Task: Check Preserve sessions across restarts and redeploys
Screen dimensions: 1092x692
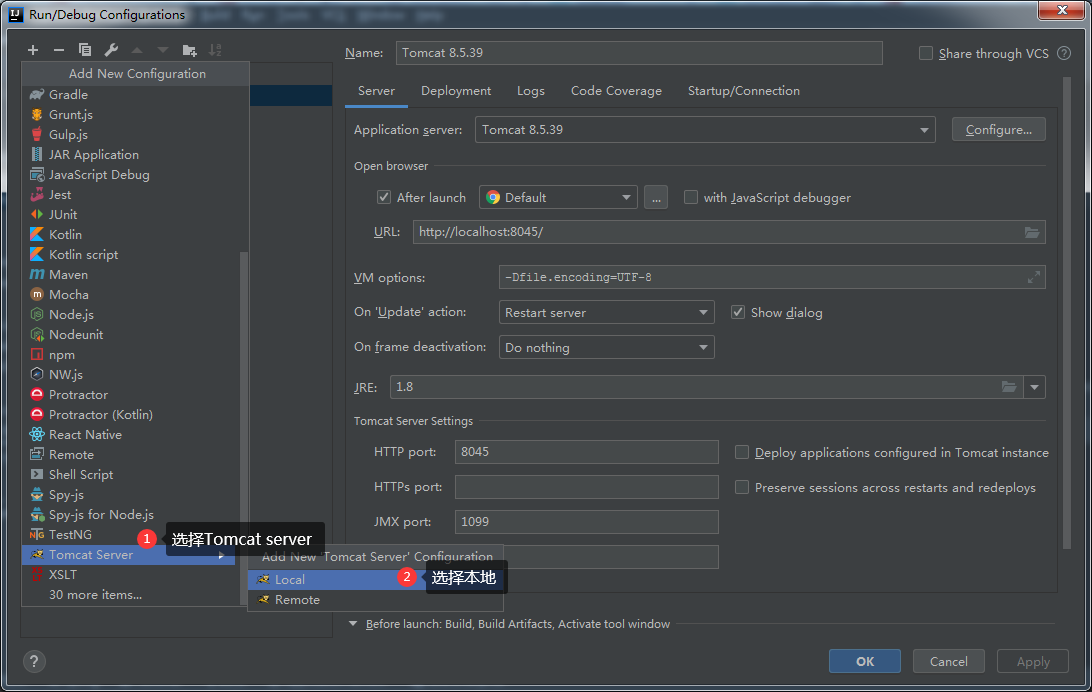Action: [742, 487]
